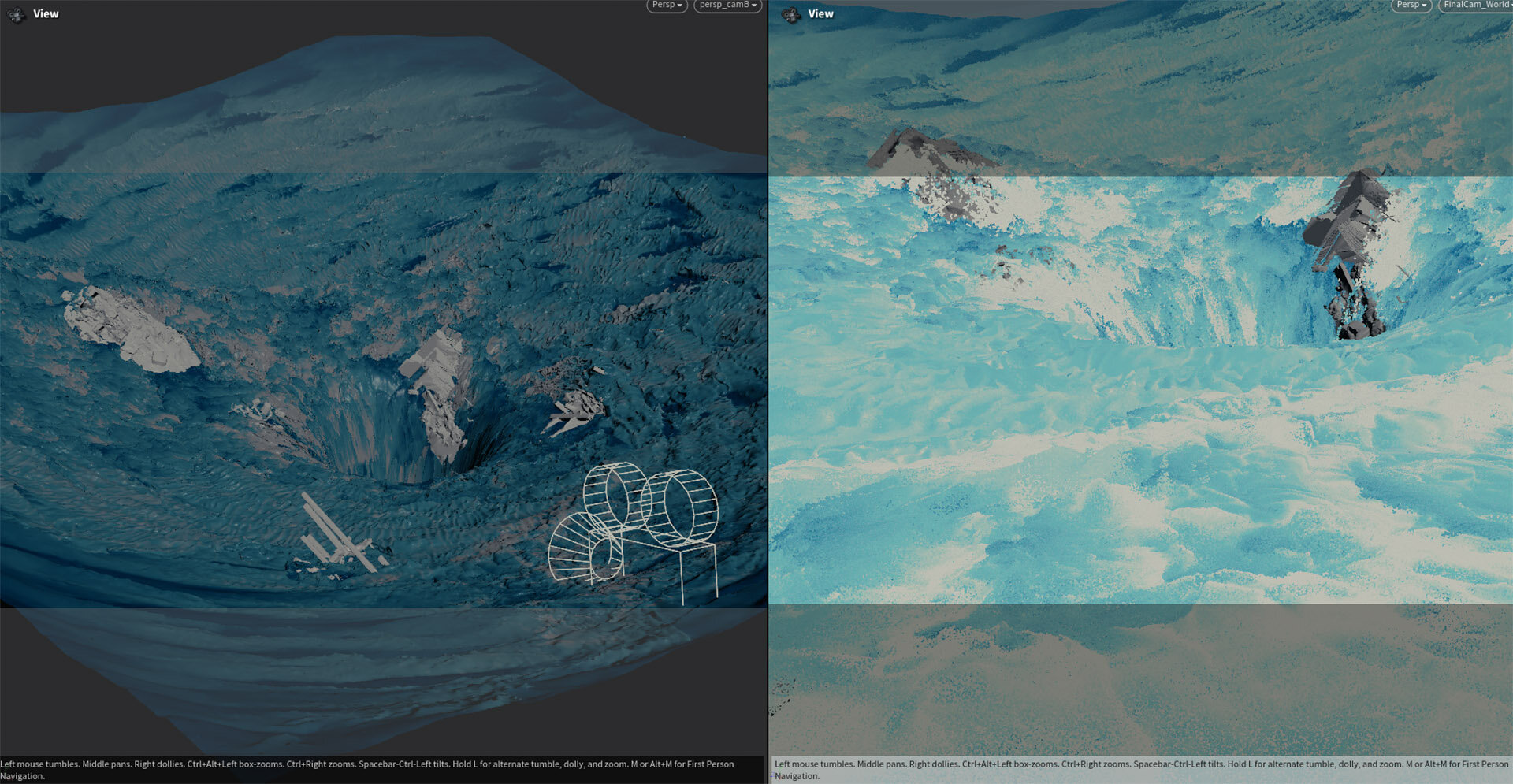The width and height of the screenshot is (1513, 784).
Task: Click the navigation hint text under left viewport
Action: (x=366, y=770)
